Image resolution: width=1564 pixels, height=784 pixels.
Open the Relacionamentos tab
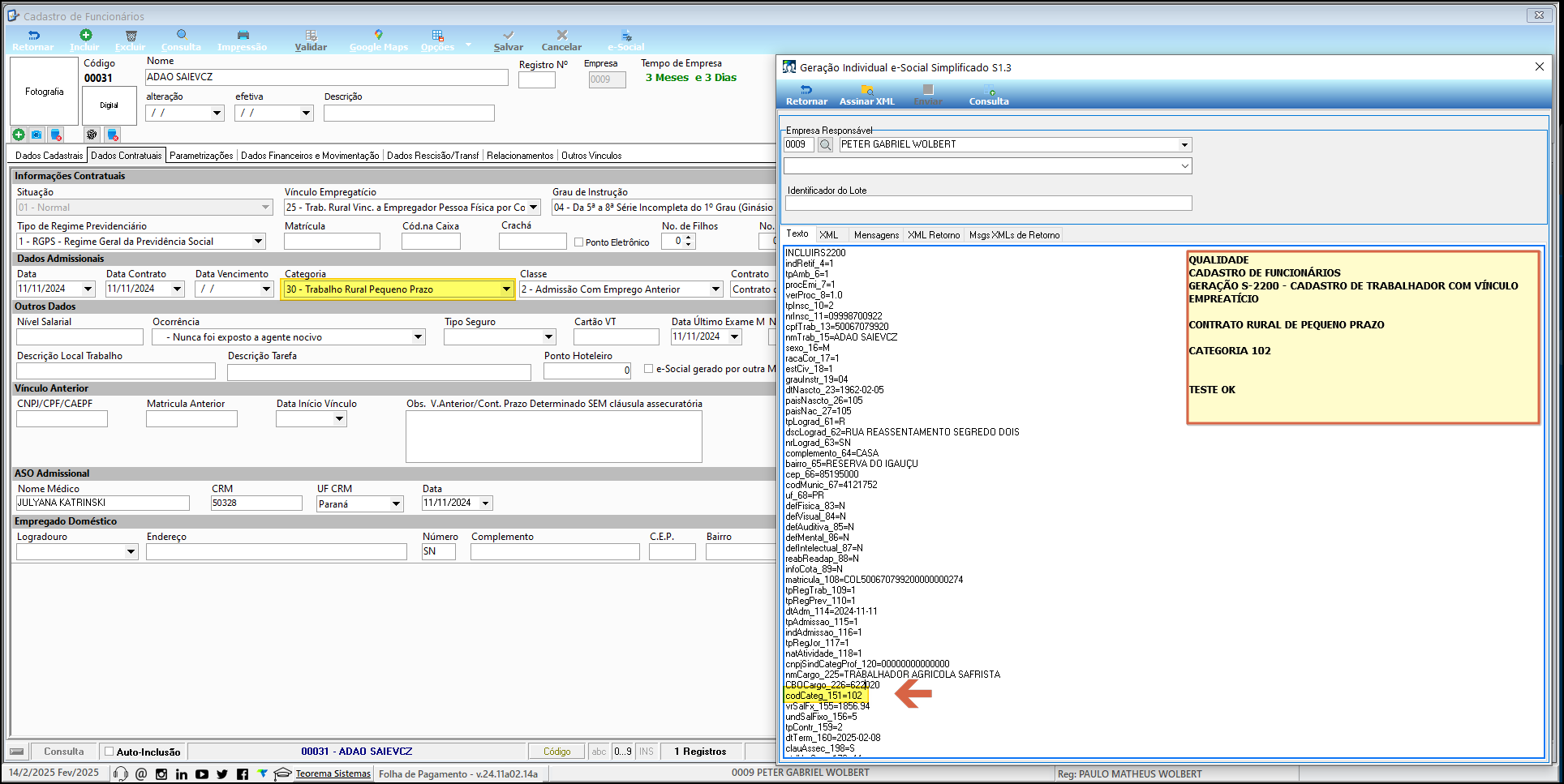520,155
